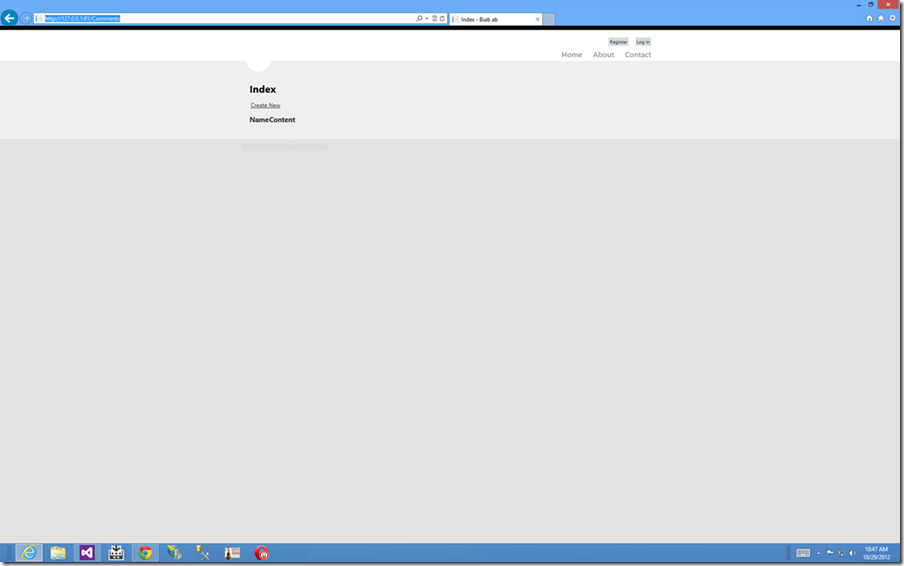Open the Tools gear menu
Viewport: 904px width, 566px height.
pos(892,18)
